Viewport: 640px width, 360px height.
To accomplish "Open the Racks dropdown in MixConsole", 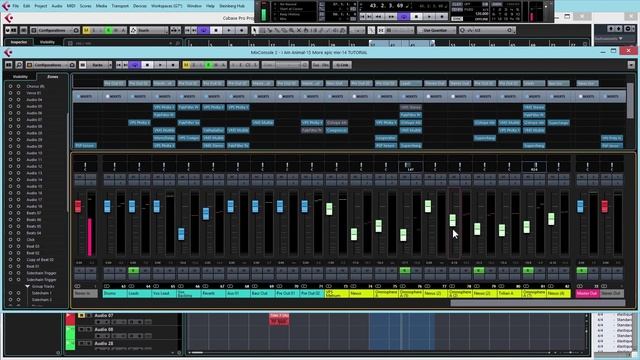I will 97,65.
